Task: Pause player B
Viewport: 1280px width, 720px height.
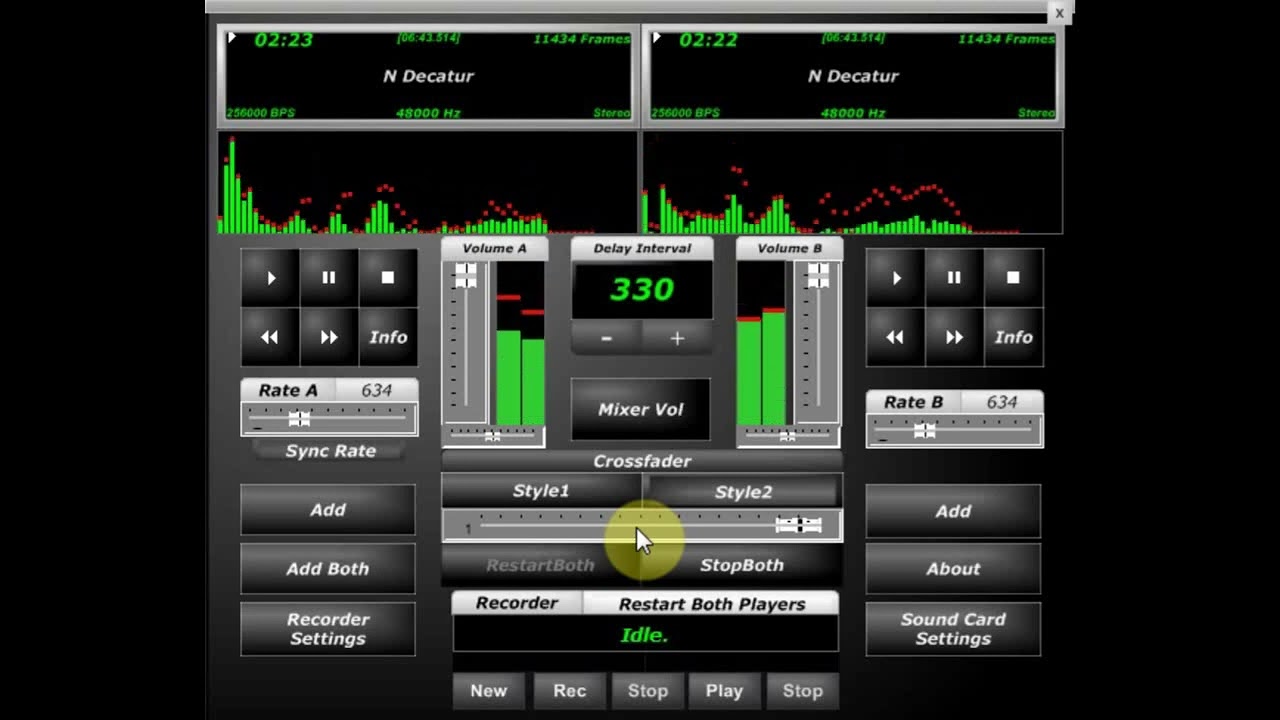Action: click(954, 278)
